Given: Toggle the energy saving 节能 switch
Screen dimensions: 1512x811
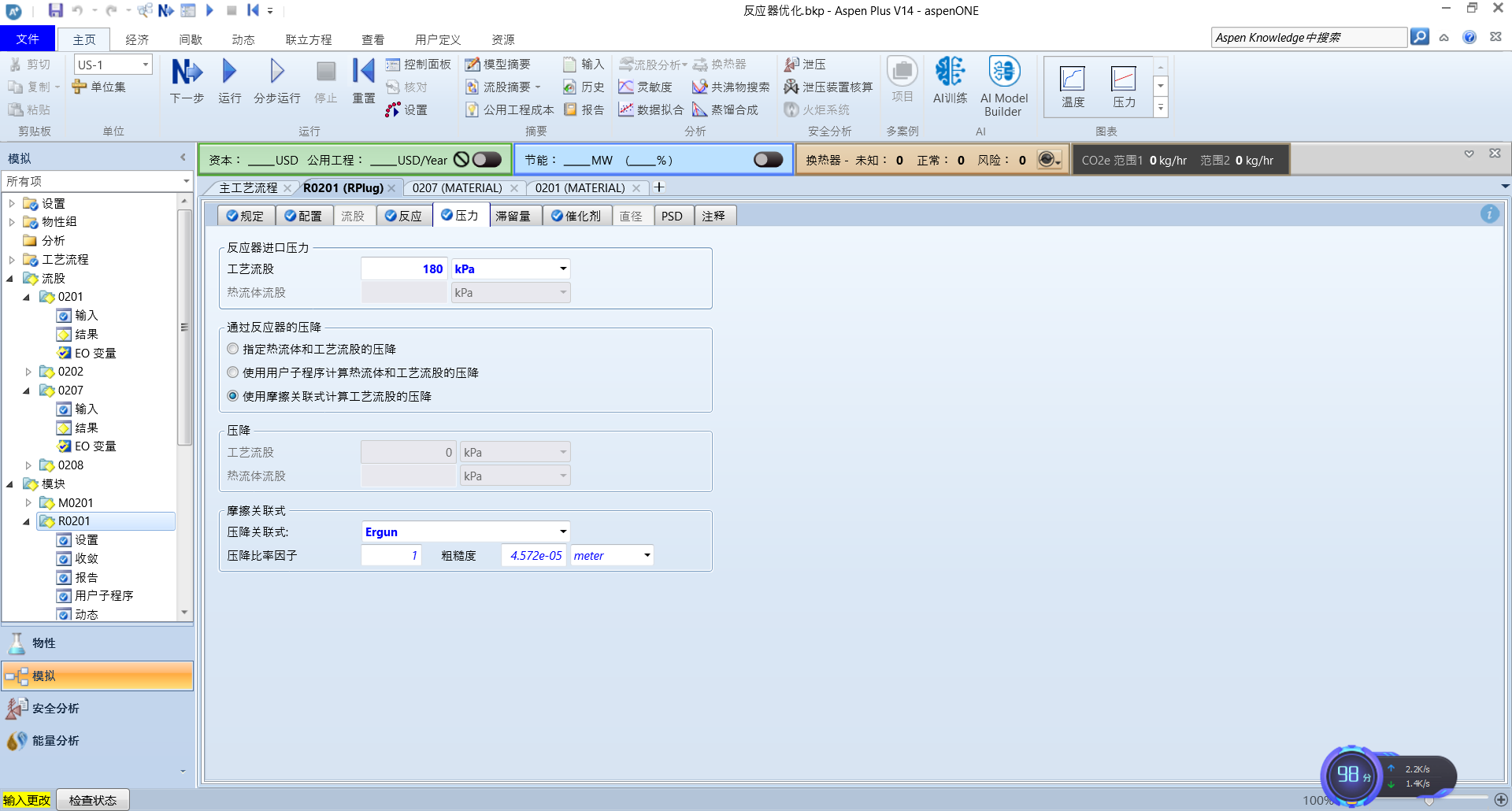Looking at the screenshot, I should [768, 160].
